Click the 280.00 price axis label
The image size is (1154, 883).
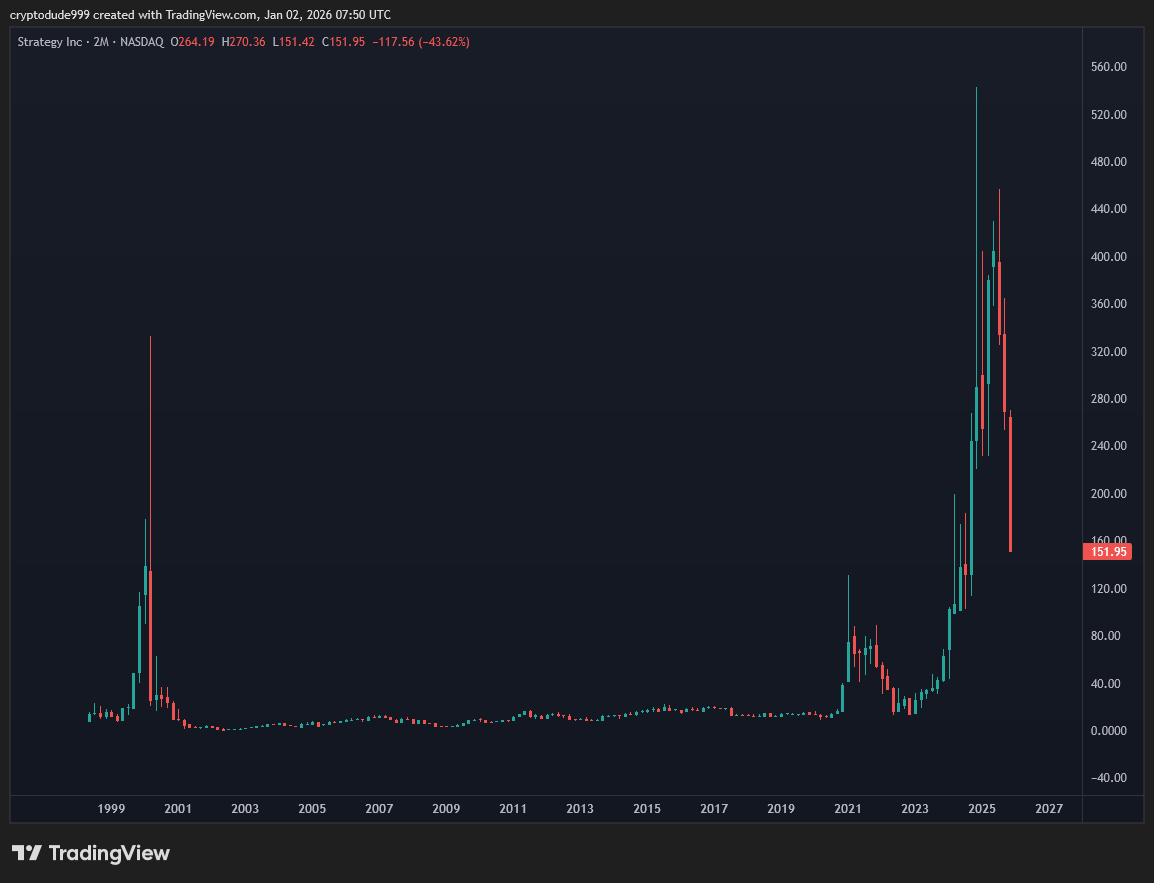(x=1108, y=399)
